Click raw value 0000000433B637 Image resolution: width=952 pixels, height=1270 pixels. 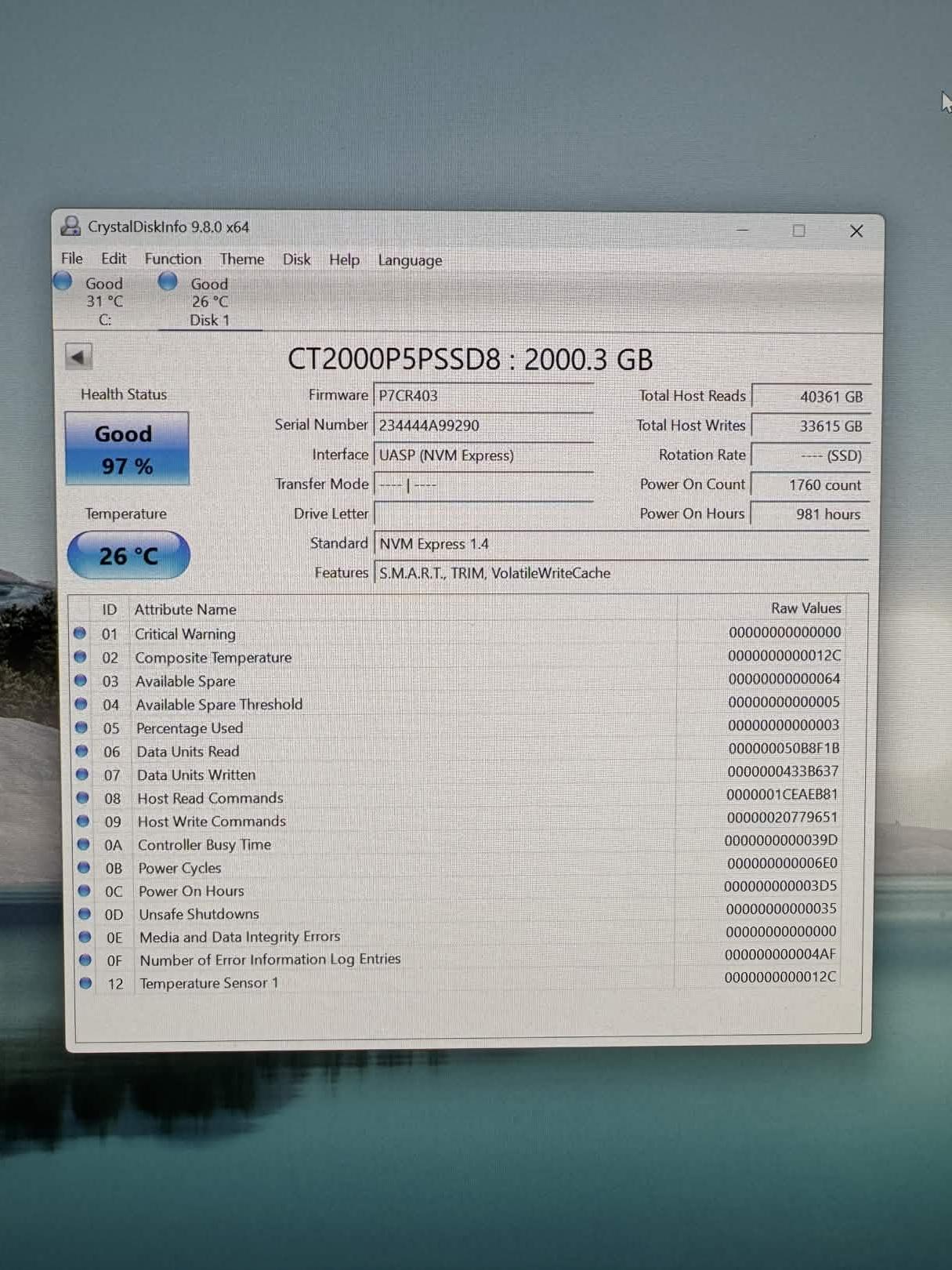pyautogui.click(x=783, y=771)
